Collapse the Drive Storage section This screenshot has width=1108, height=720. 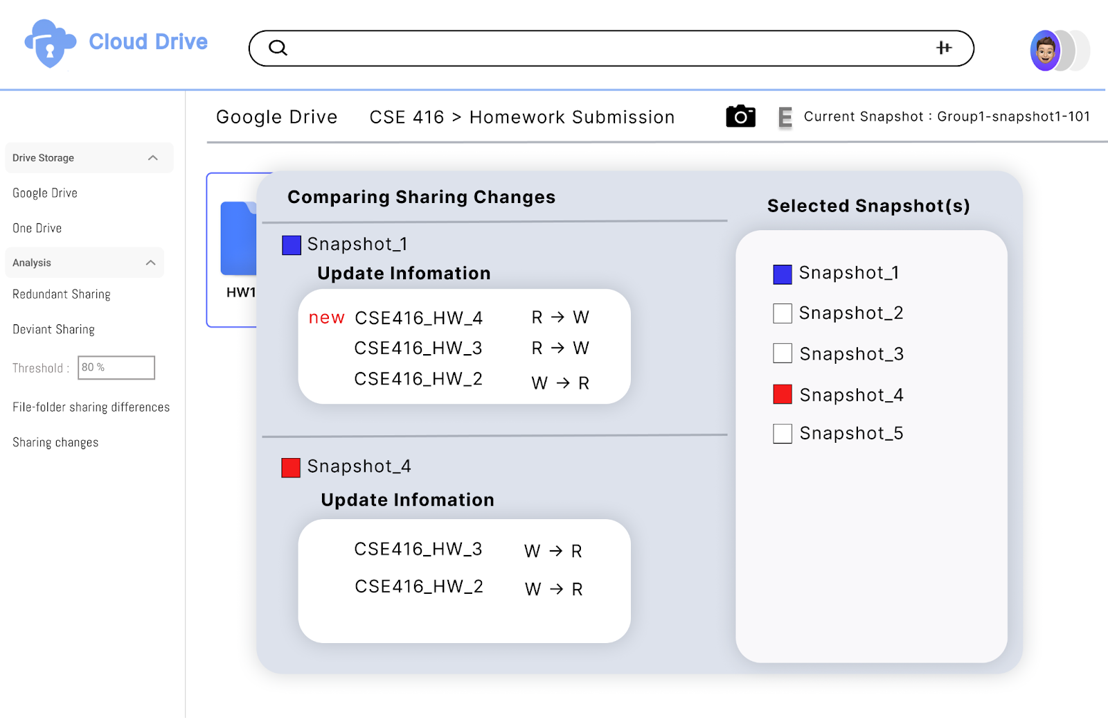(x=153, y=157)
